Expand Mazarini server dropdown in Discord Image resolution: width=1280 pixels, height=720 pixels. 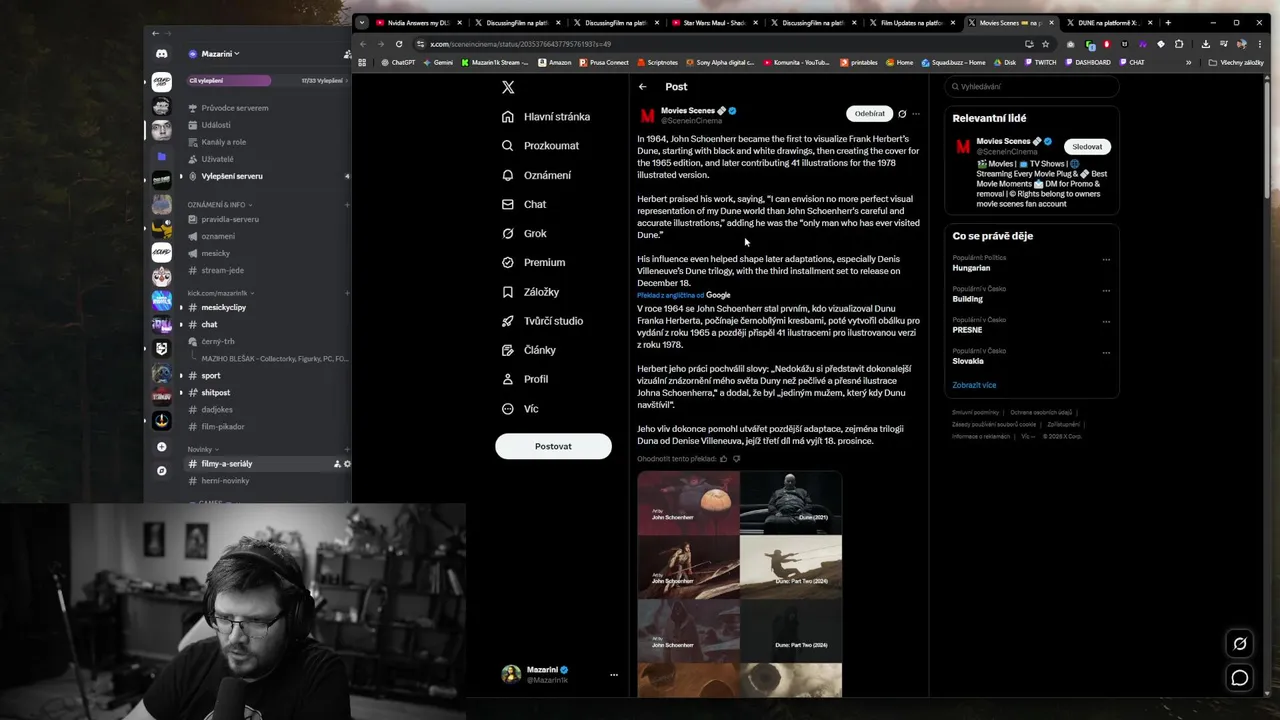220,54
